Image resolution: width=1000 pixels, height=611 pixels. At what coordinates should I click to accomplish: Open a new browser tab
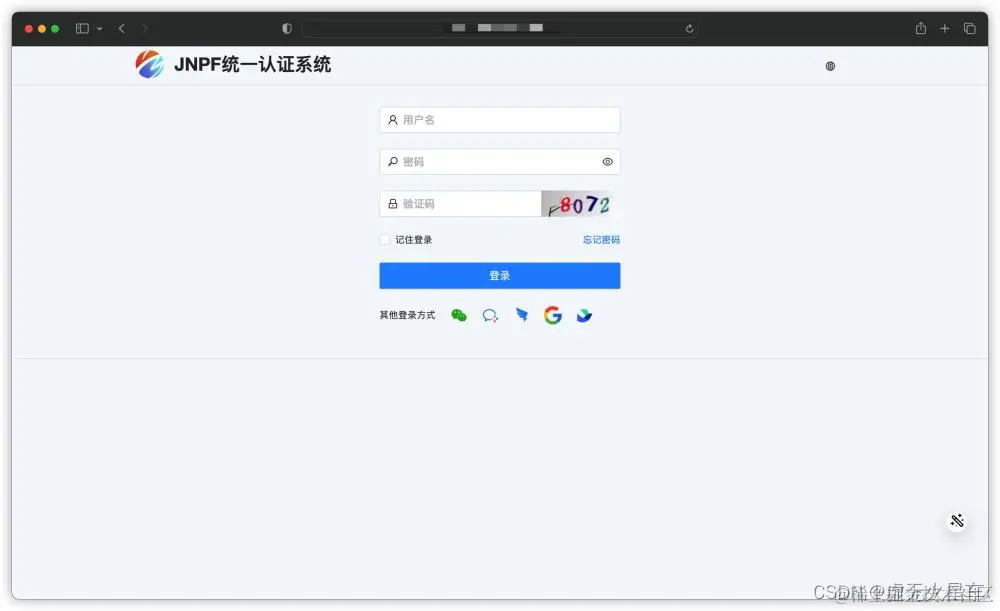[945, 29]
